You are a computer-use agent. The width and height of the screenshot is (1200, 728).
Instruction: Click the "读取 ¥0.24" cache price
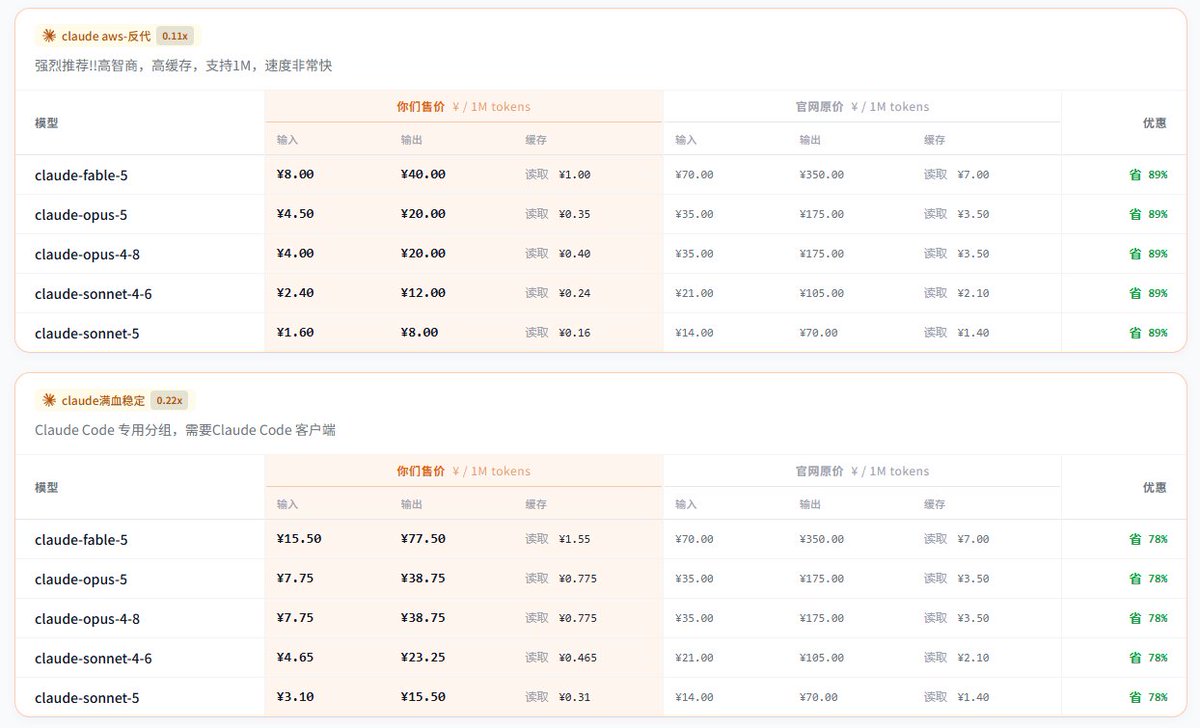click(x=558, y=293)
